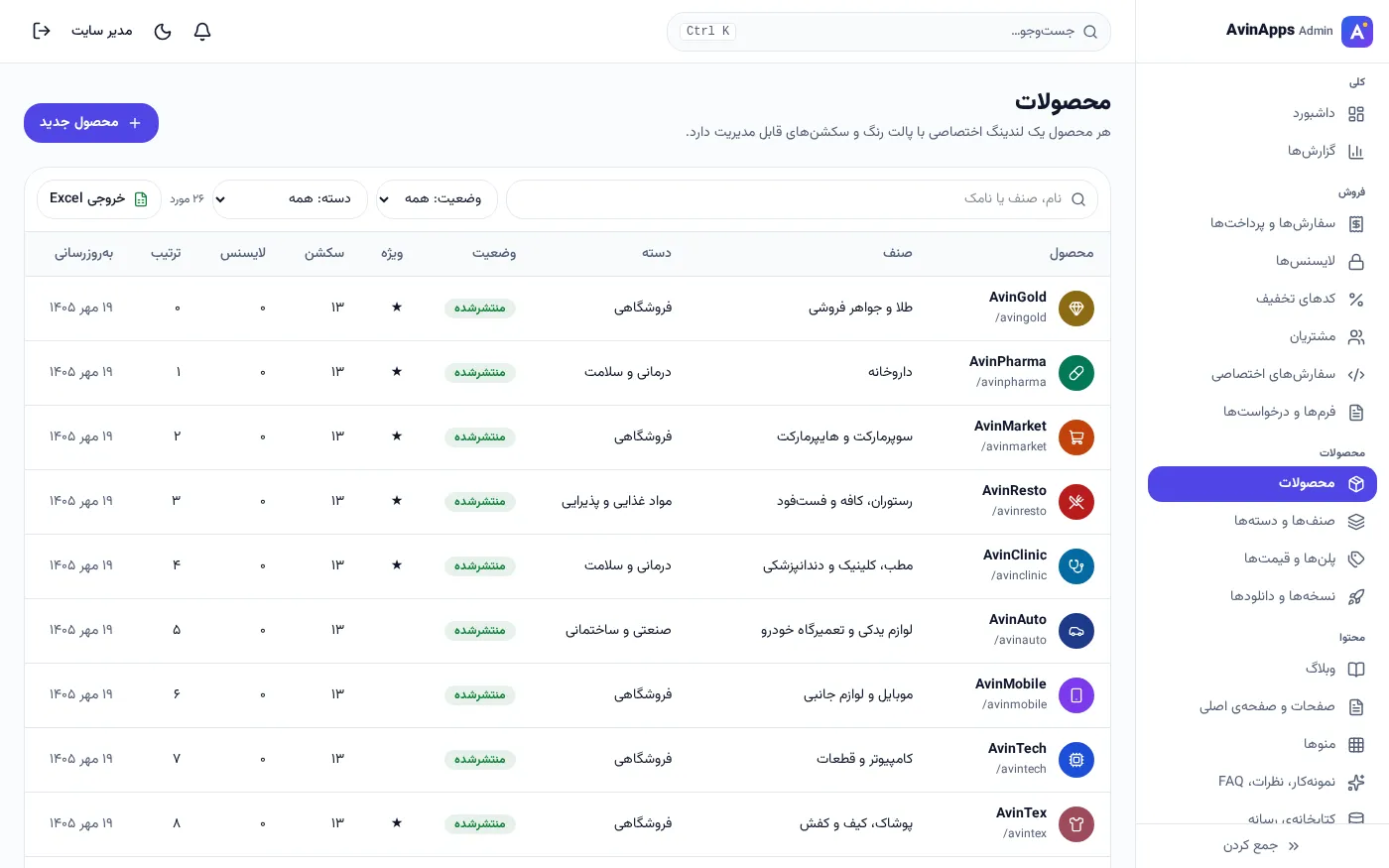The height and width of the screenshot is (868, 1389).
Task: Open مشتریان in sidebar
Action: click(1262, 337)
